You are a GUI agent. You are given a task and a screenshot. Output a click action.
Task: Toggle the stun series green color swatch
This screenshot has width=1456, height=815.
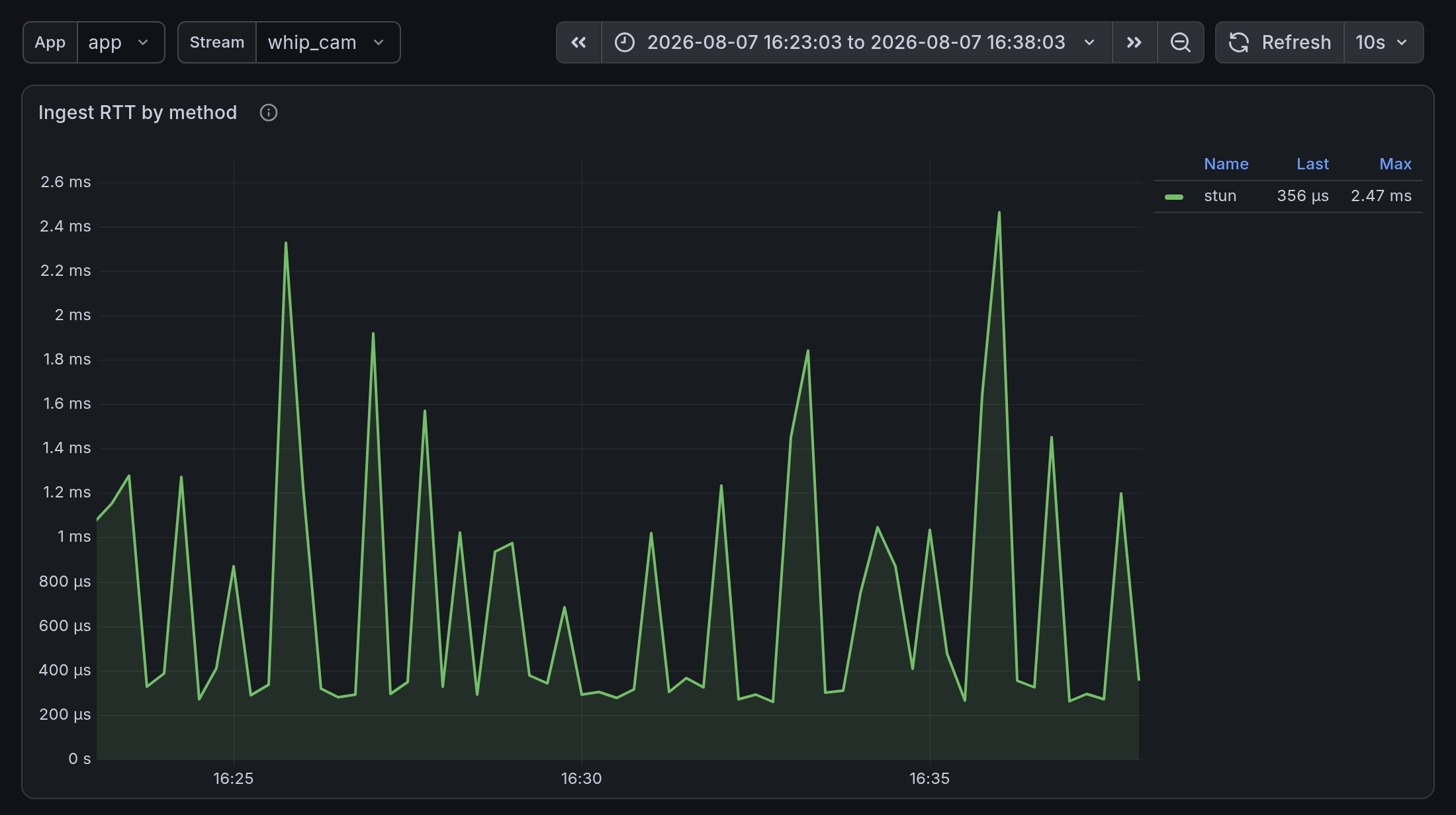point(1174,196)
